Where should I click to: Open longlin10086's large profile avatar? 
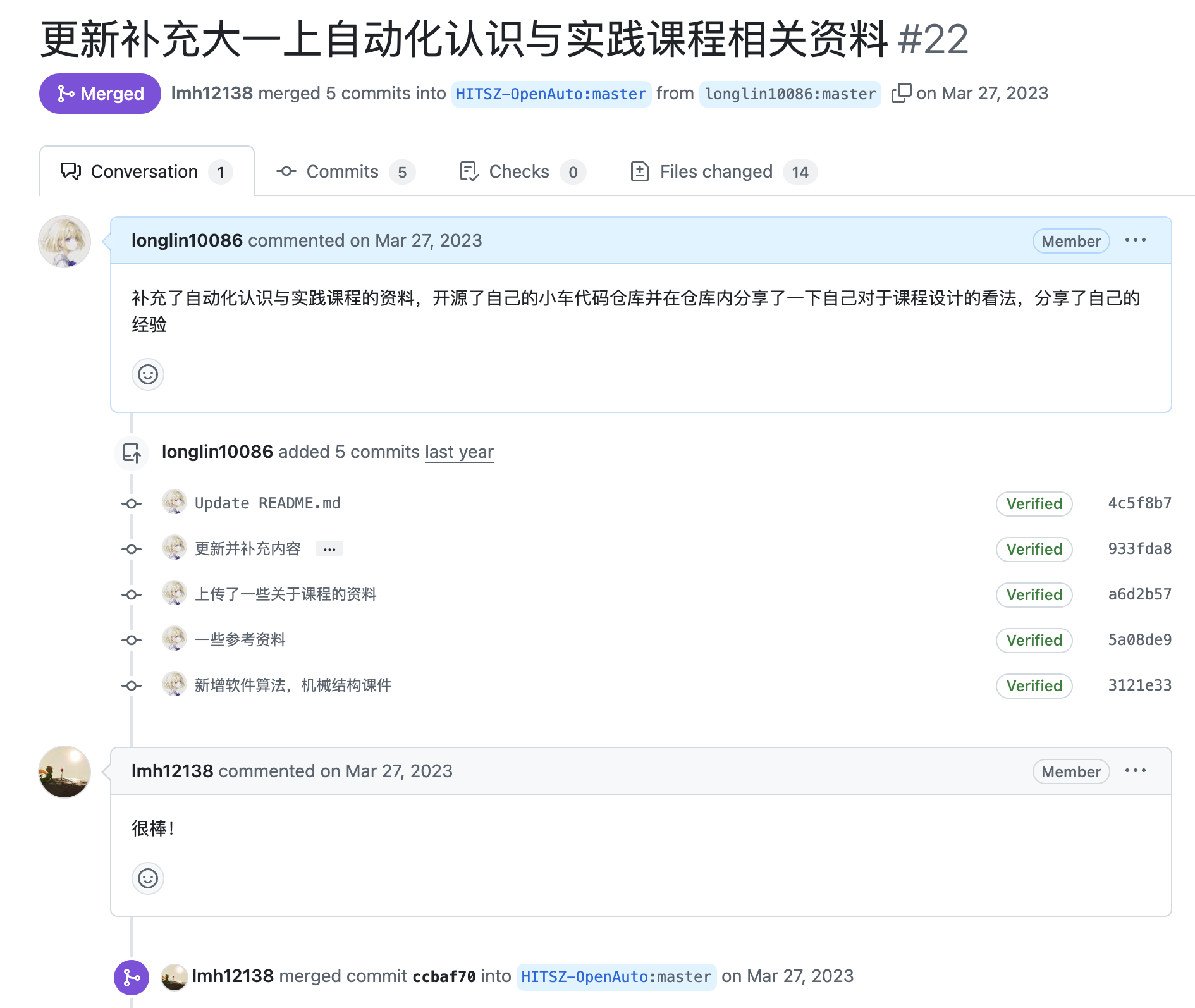point(64,242)
